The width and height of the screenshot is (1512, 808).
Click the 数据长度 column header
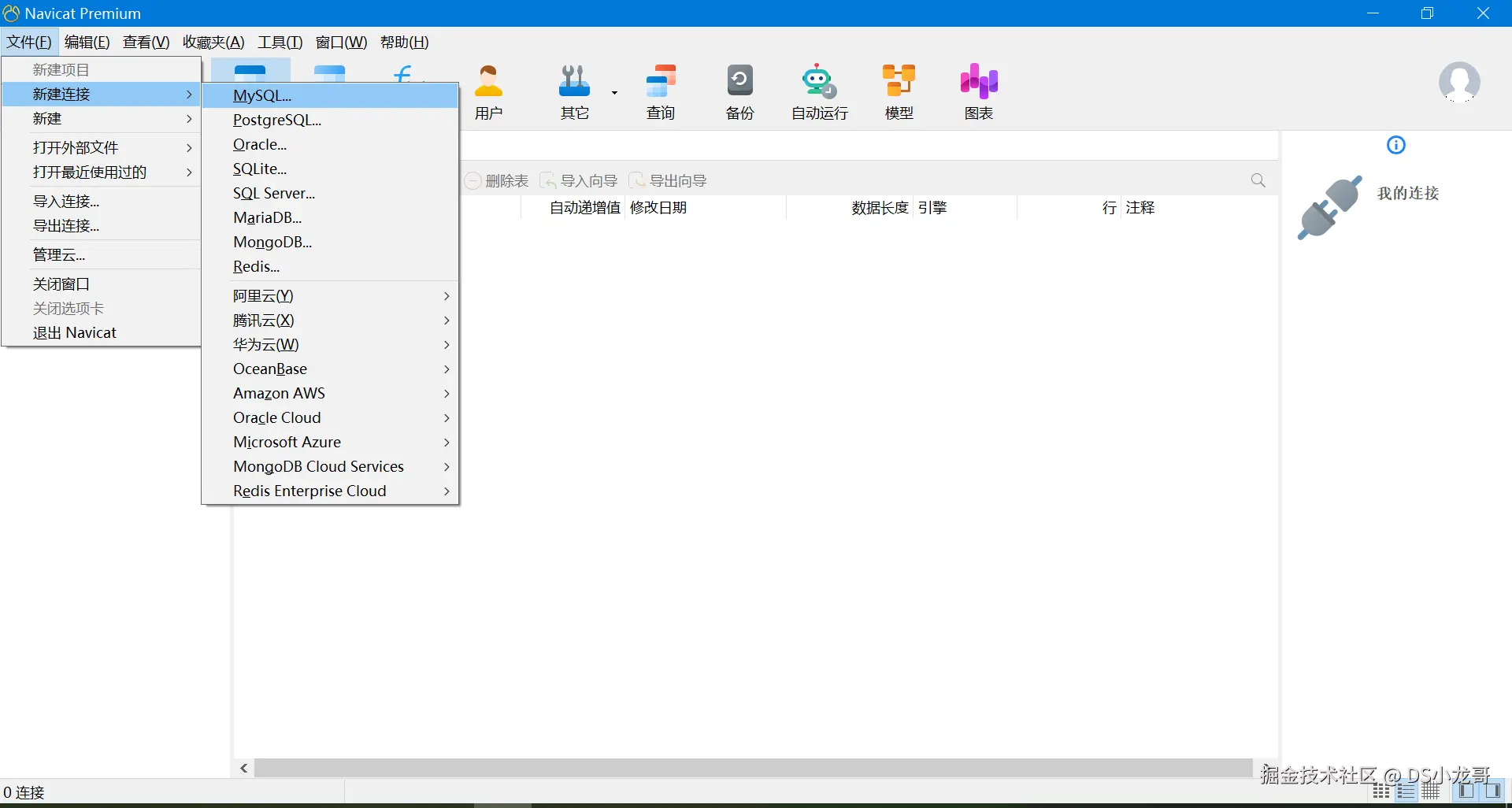[x=850, y=208]
